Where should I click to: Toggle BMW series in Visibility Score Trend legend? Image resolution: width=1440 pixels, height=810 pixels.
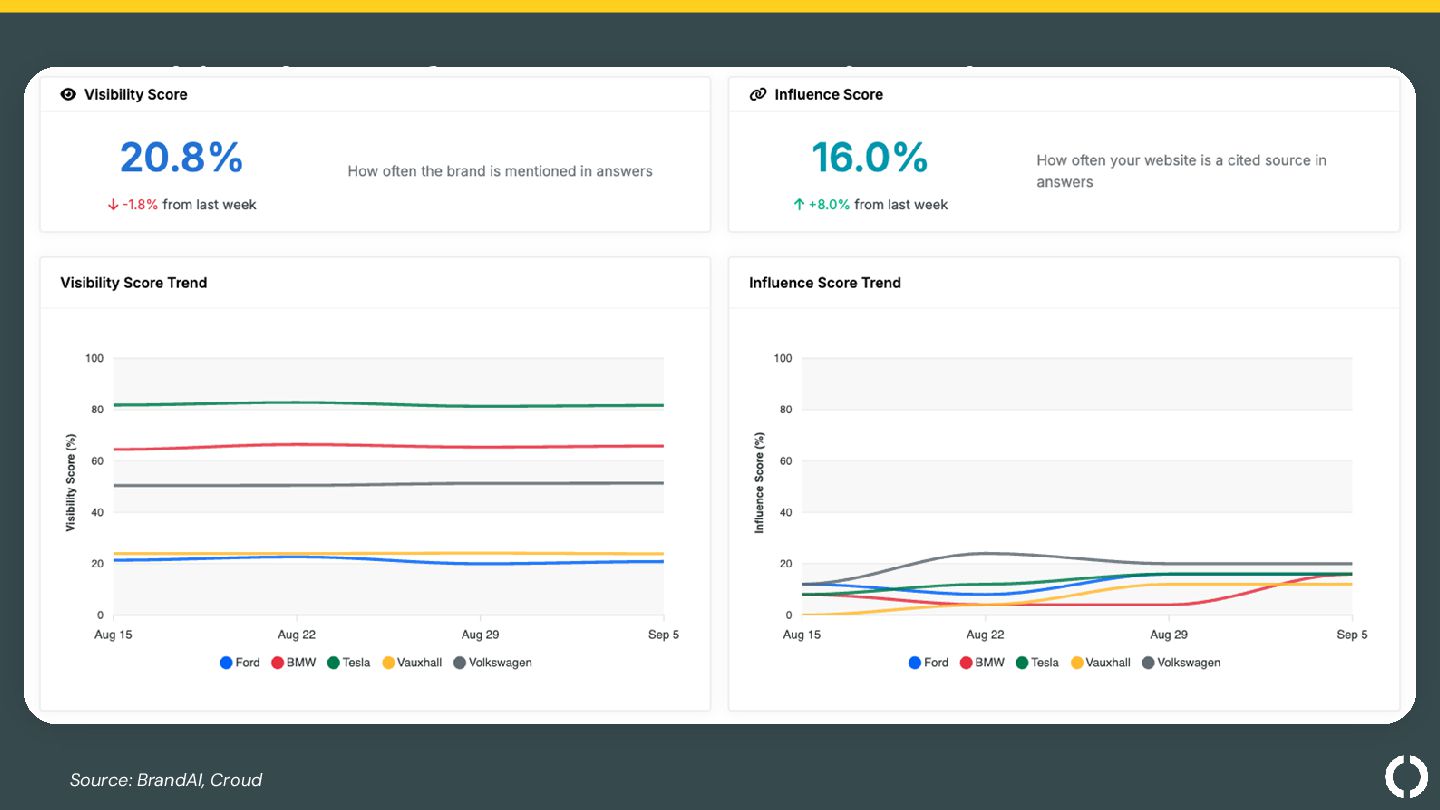tap(294, 663)
